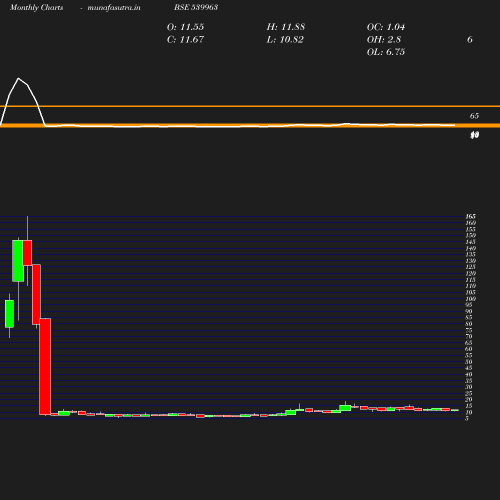The height and width of the screenshot is (500, 500).
Task: Click the price axis label '100'
Action: coord(471,299)
